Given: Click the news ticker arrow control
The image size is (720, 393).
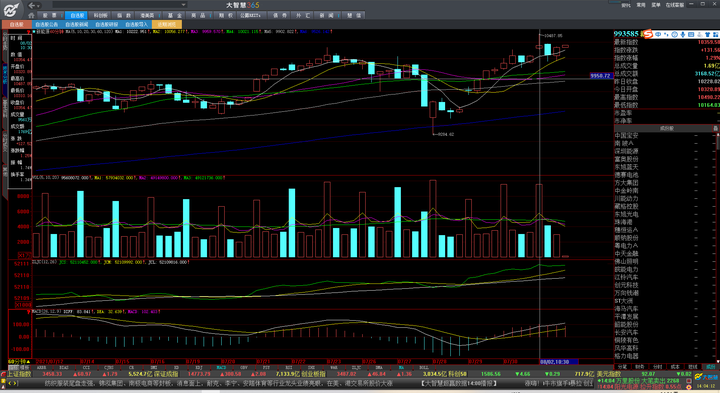Looking at the screenshot, I should pos(13,383).
